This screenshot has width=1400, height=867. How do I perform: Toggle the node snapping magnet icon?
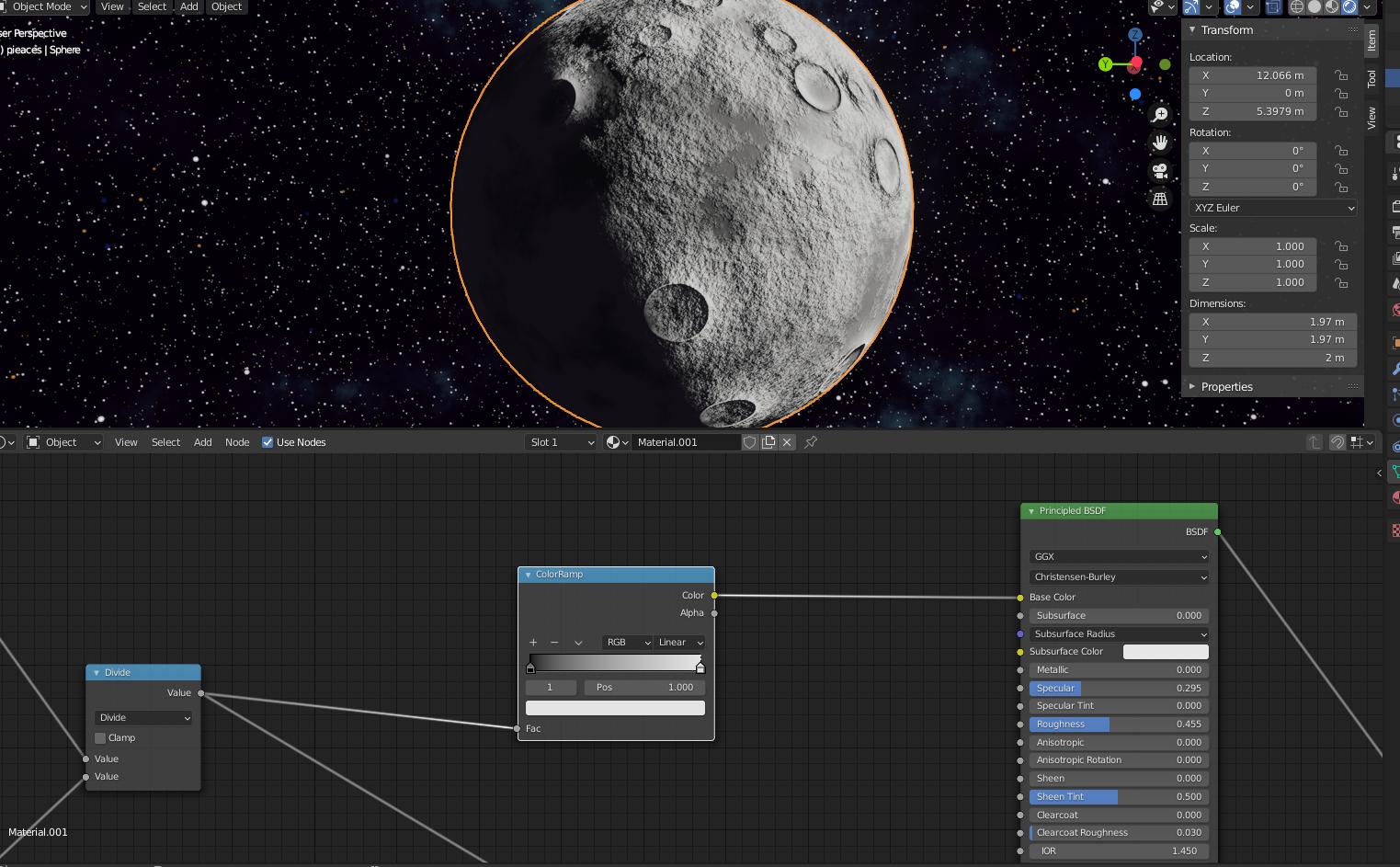[1337, 442]
